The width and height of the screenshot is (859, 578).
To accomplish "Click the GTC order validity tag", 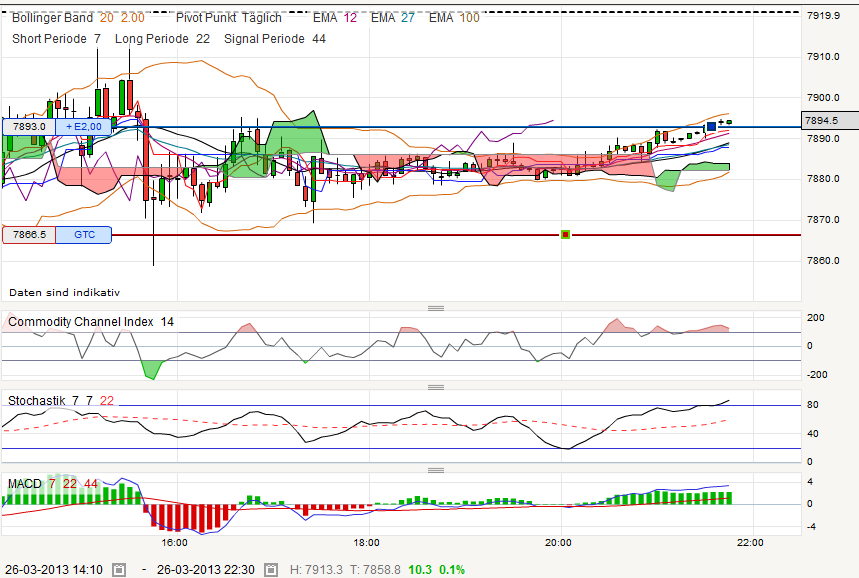I will click(84, 234).
